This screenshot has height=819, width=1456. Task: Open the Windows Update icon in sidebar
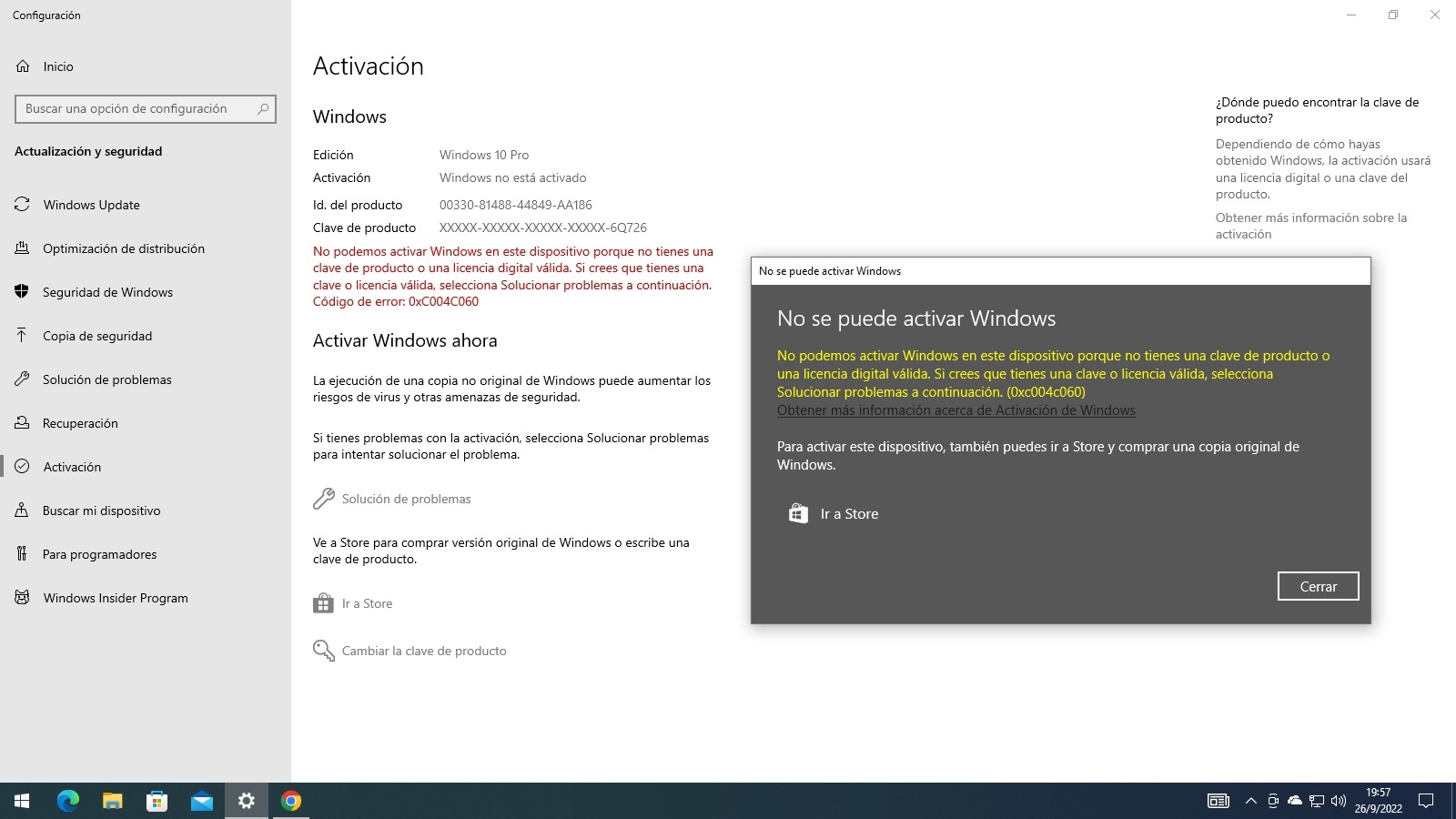[22, 205]
